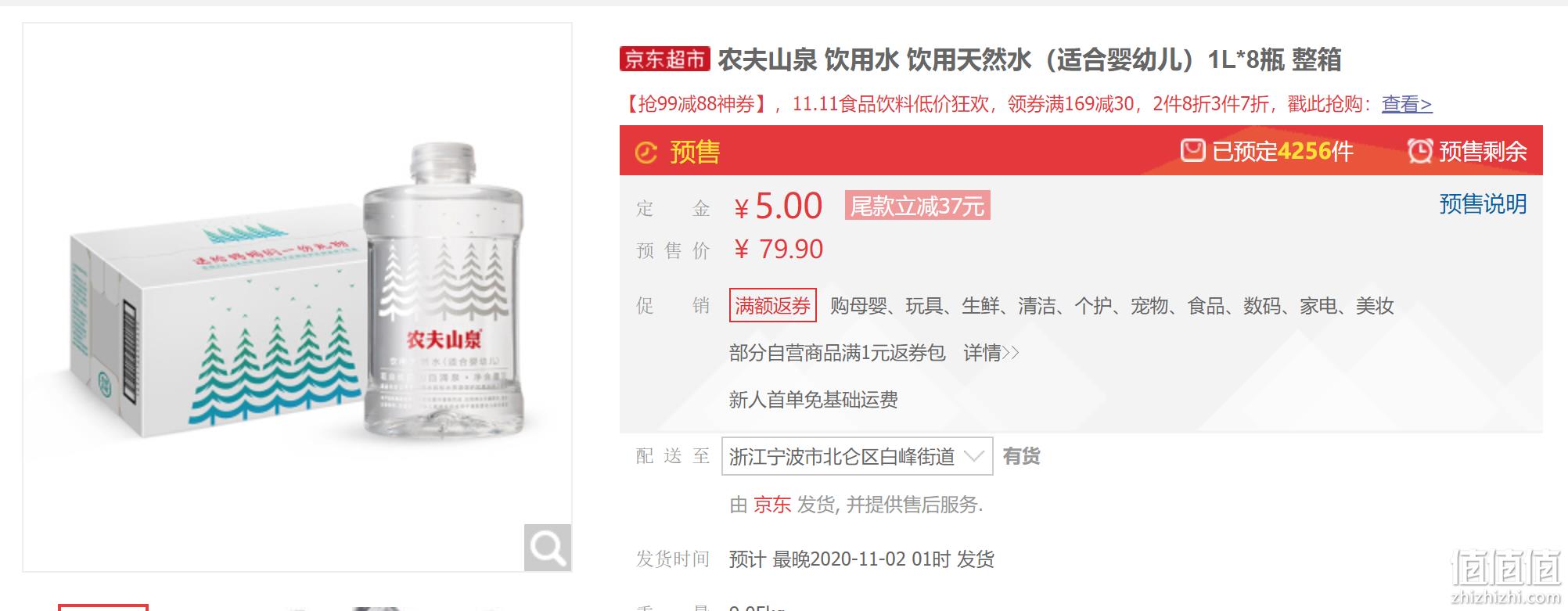Click the 已预定4256件 counter text
The image size is (1568, 611).
[x=1282, y=151]
